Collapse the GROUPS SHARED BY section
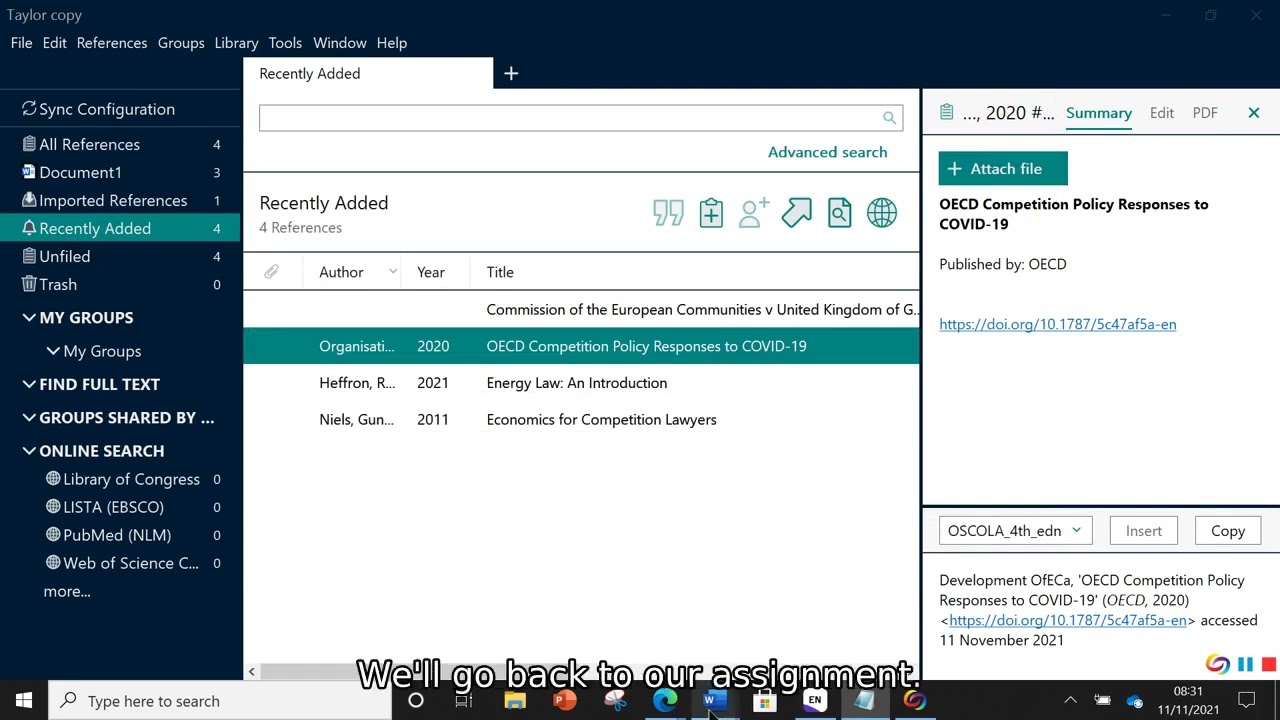Image resolution: width=1280 pixels, height=720 pixels. pyautogui.click(x=29, y=418)
